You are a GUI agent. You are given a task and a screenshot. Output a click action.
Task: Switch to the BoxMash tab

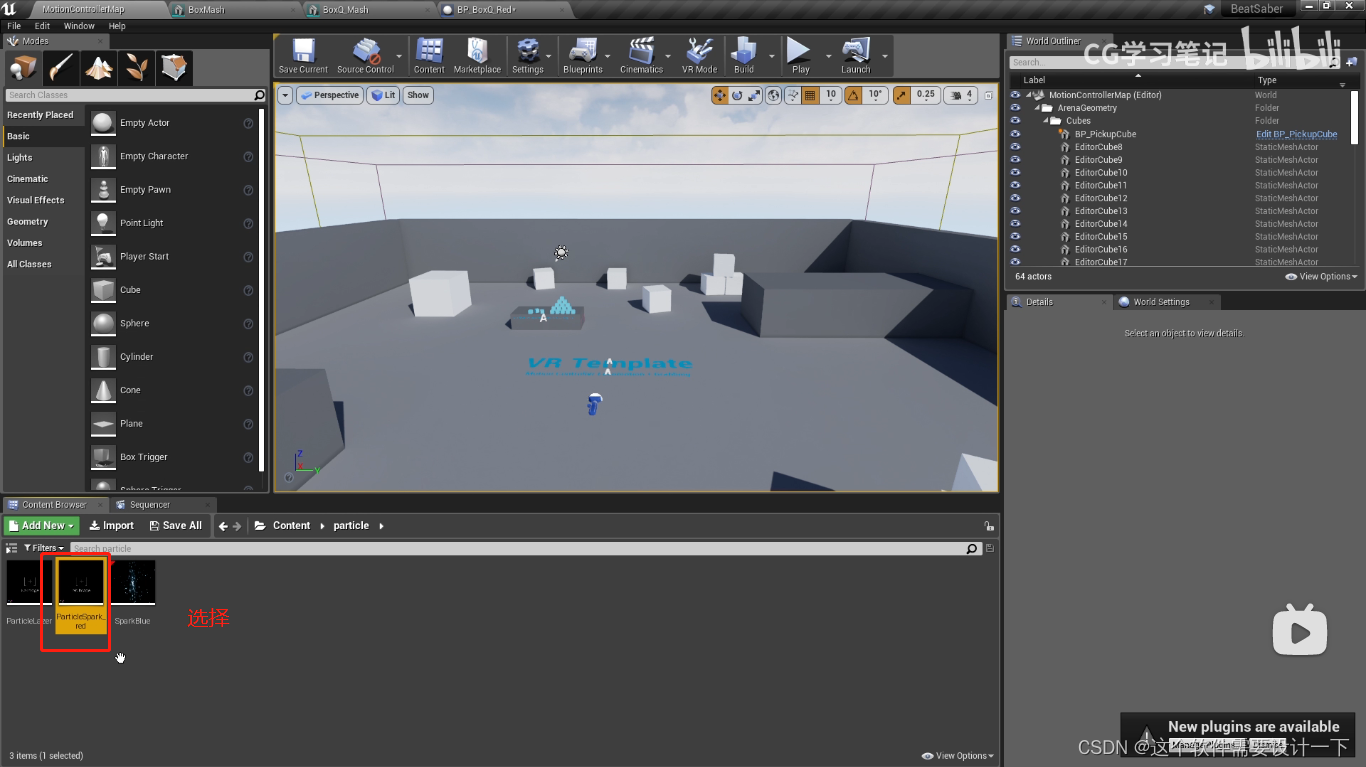[206, 9]
